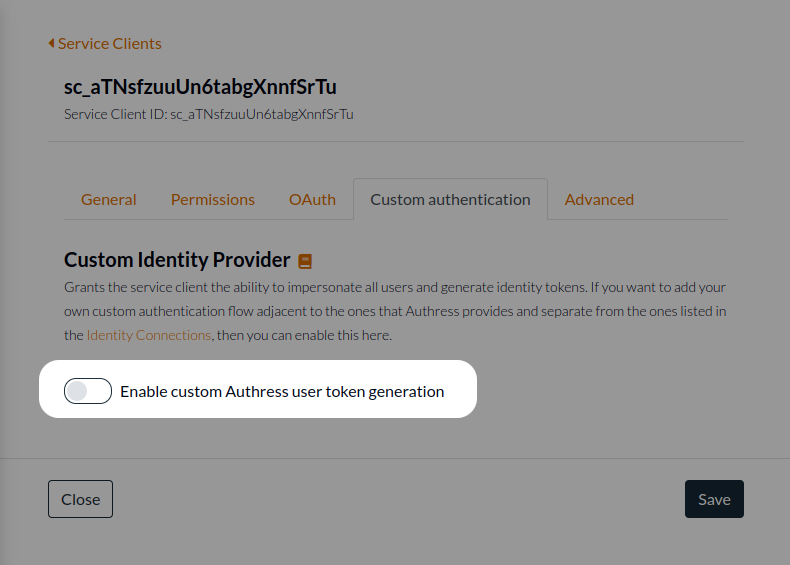This screenshot has height=565, width=790.
Task: Click the sc_aTNsfzuuUn6tabgXnnfSrTu title heading
Action: 200,87
